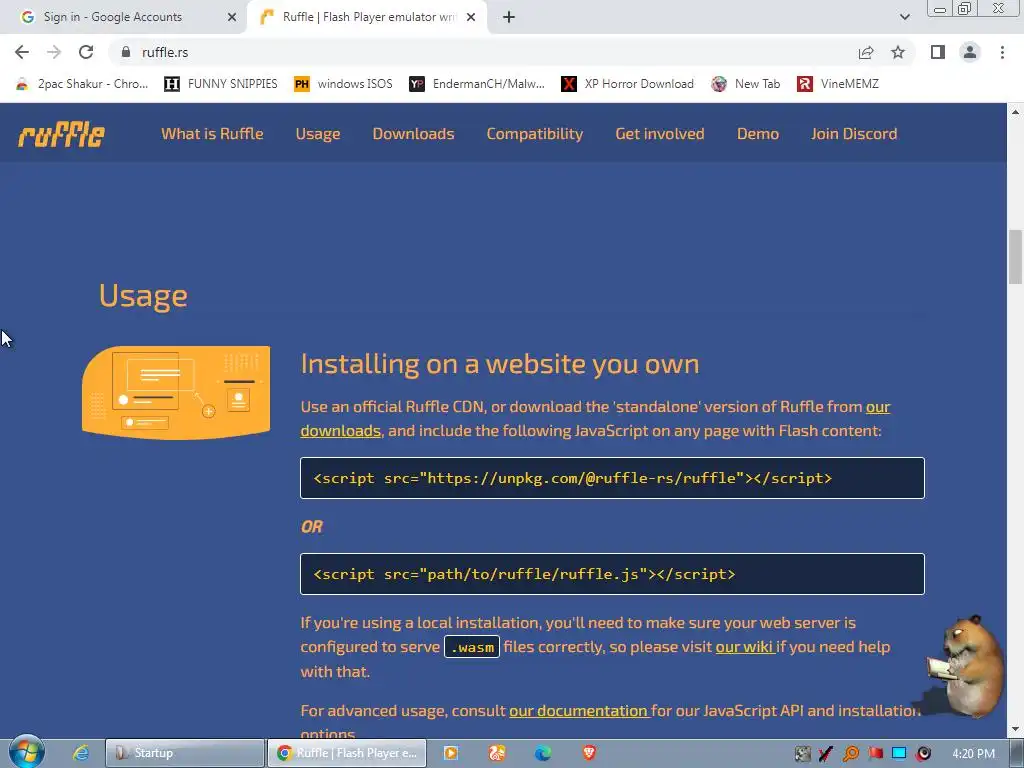Open the 2pac Shakur bookmark
Viewport: 1024px width, 768px height.
(82, 84)
